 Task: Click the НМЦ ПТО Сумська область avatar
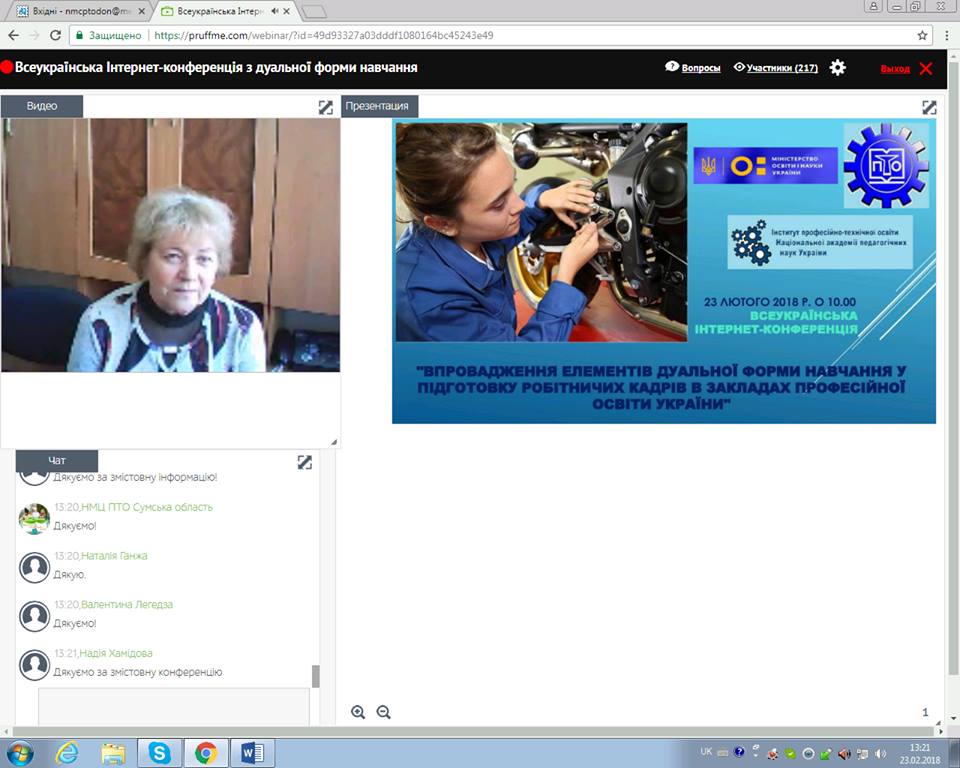[35, 518]
